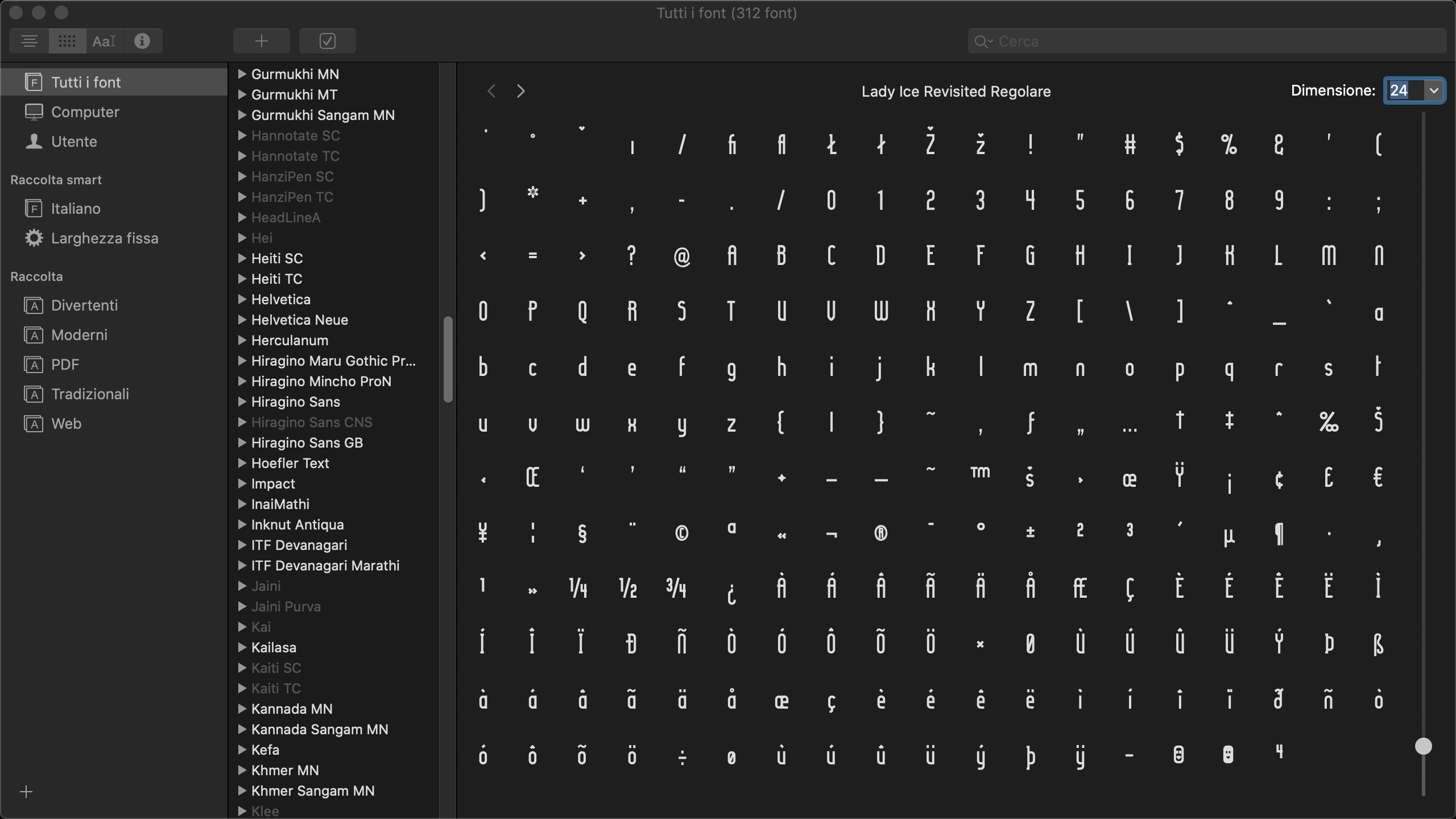Select the Computer font library
The width and height of the screenshot is (1456, 819).
pos(85,112)
